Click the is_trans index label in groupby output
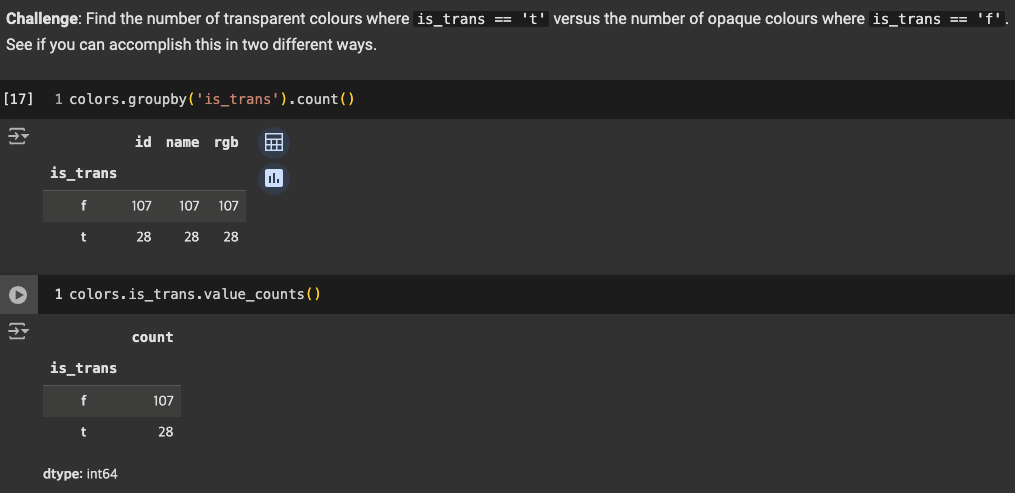Image resolution: width=1015 pixels, height=493 pixels. (84, 173)
